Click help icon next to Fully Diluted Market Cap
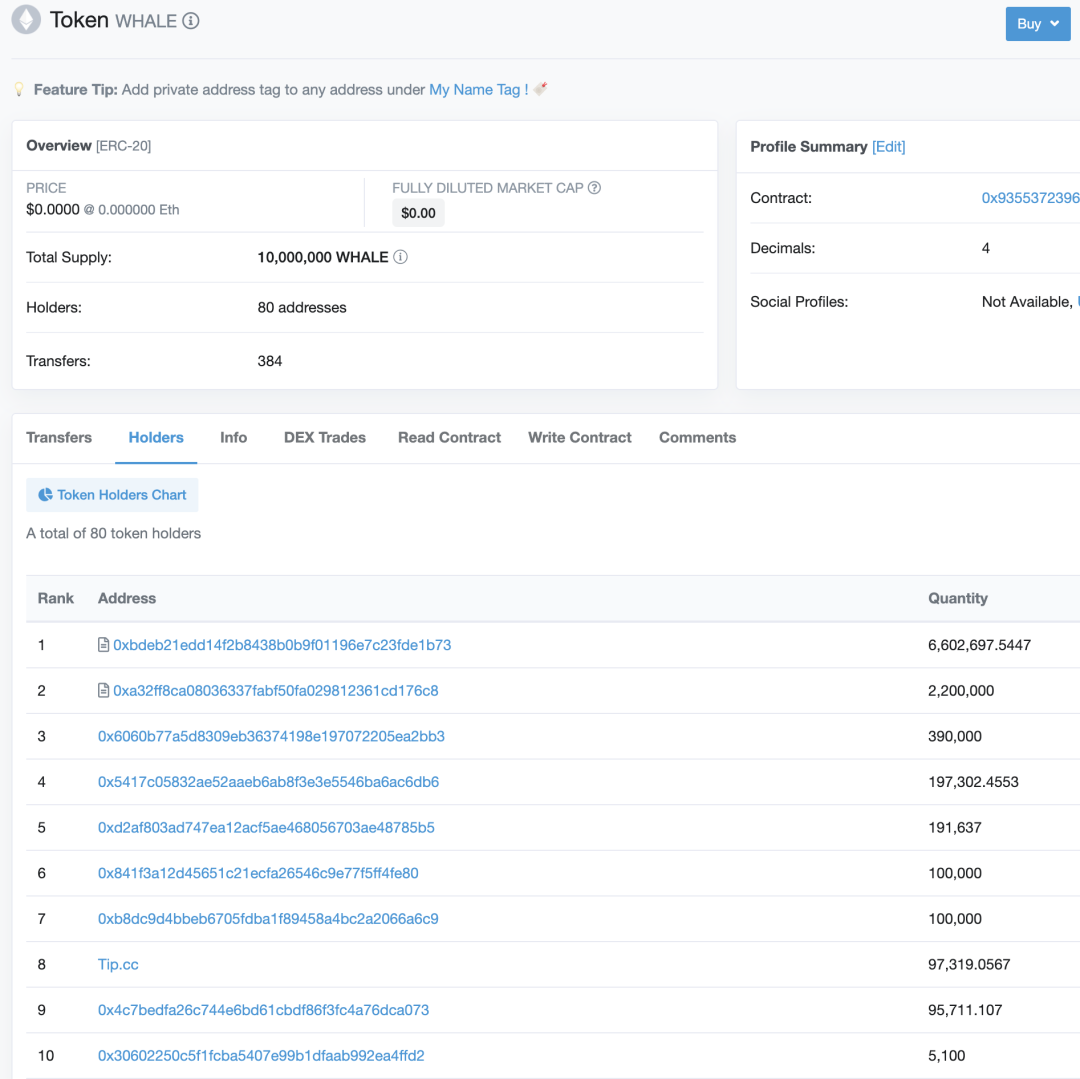The image size is (1080, 1079). [x=594, y=188]
